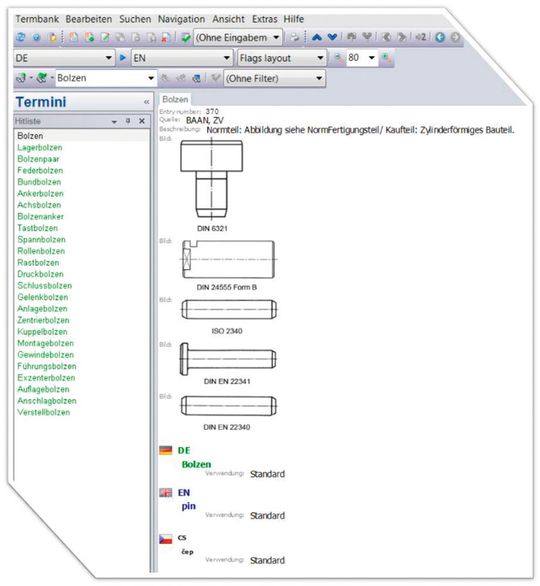Click the printer icon in the toolbar
Screen dimensions: 540x586
click(295, 37)
